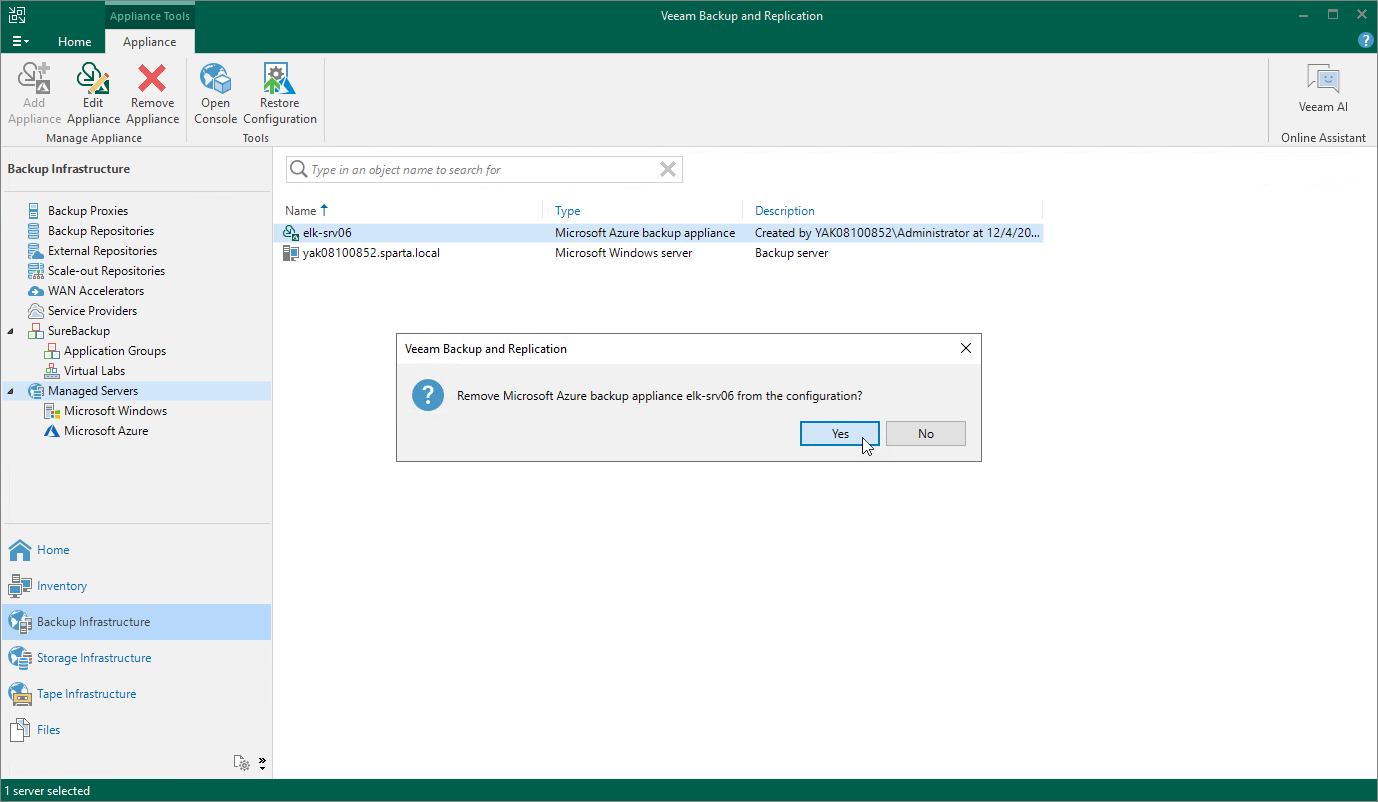Click the Veeam app logo icon
1378x802 pixels.
point(18,14)
